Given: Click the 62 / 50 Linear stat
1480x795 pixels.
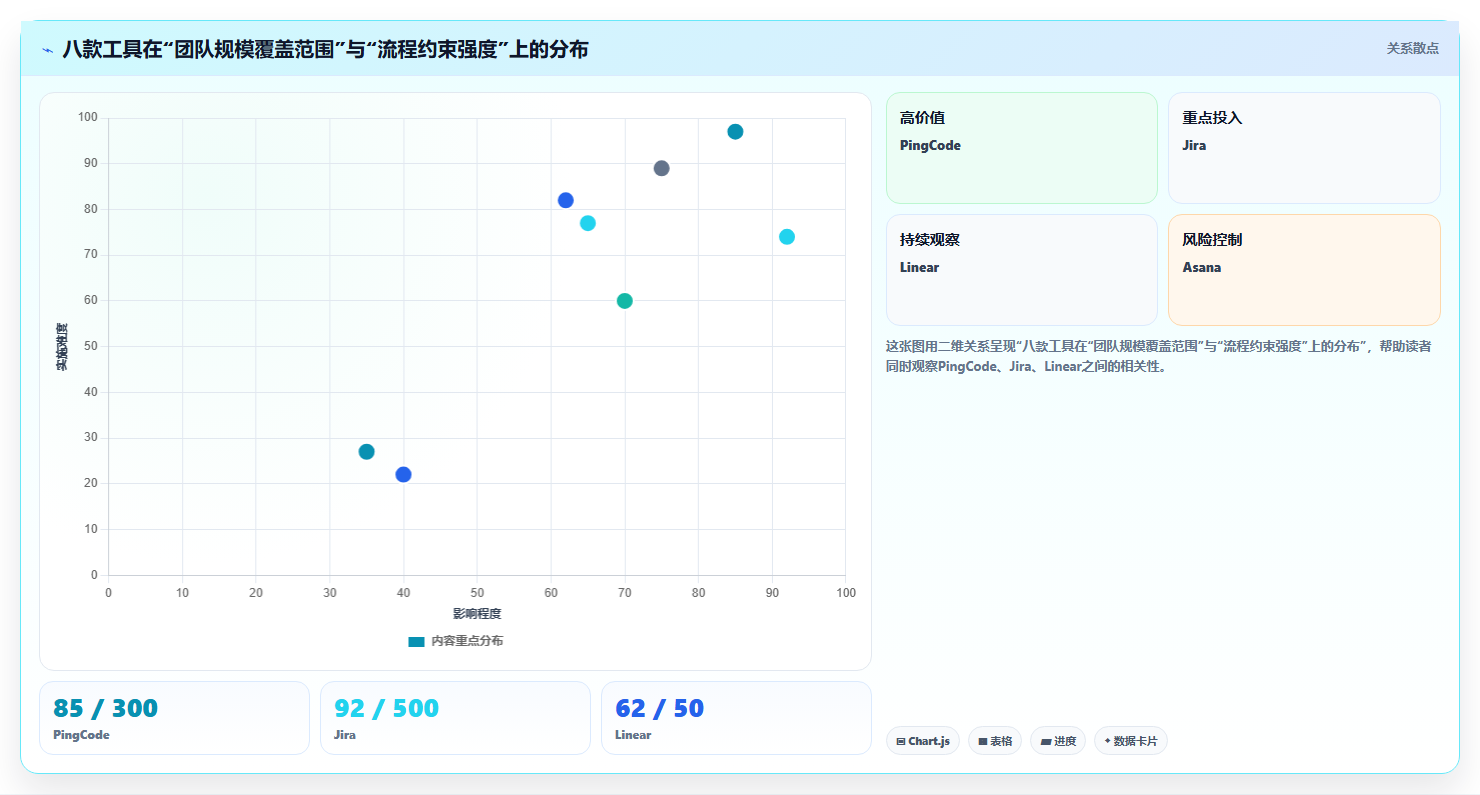Looking at the screenshot, I should [736, 718].
